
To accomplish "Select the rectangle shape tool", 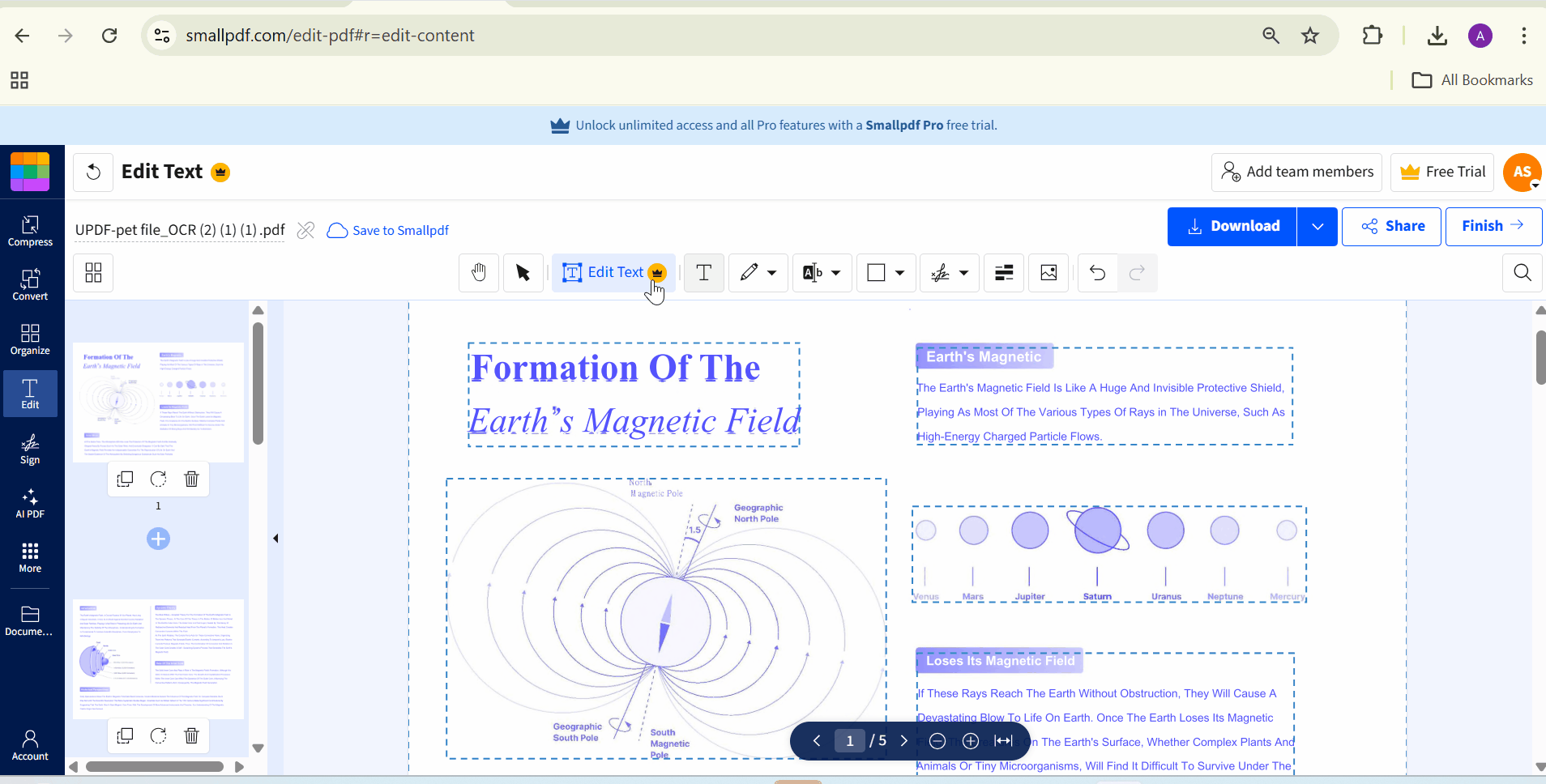I will (876, 273).
